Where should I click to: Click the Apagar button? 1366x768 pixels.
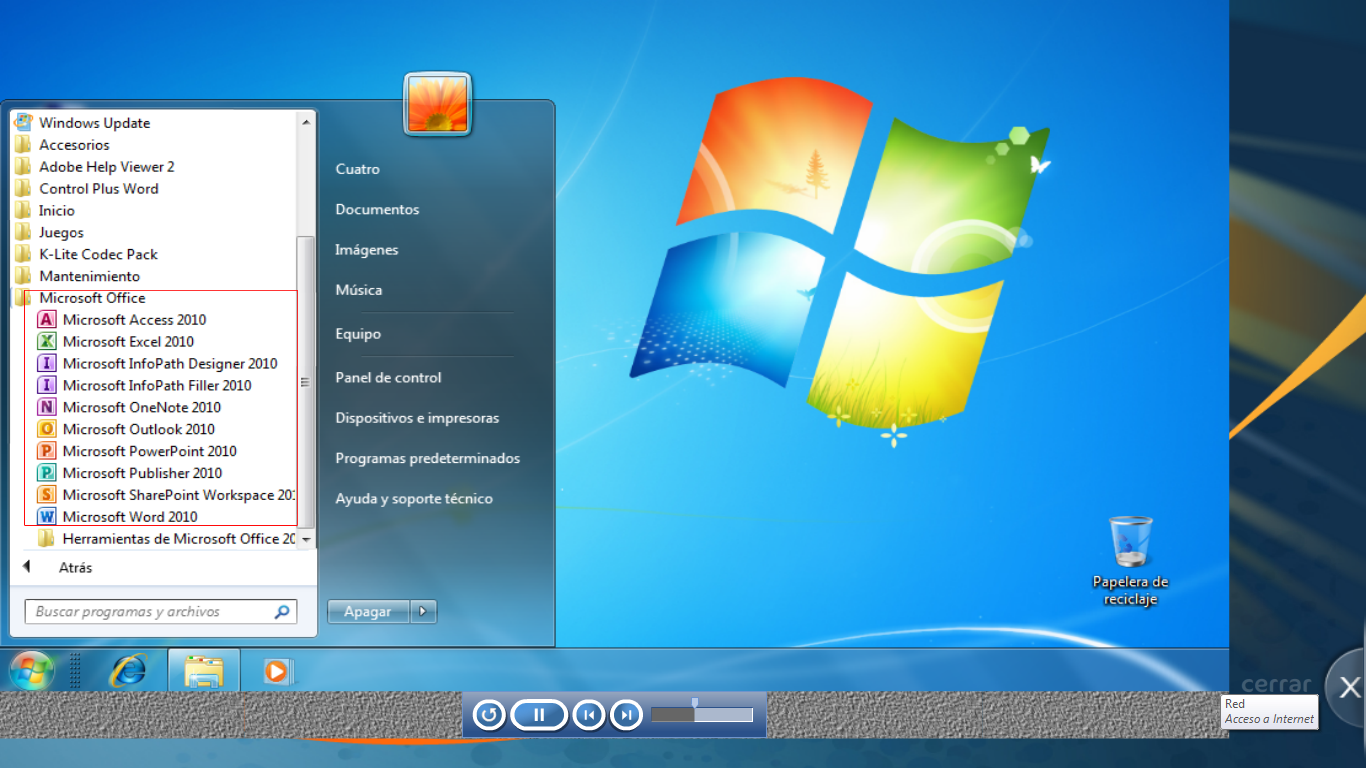point(368,611)
